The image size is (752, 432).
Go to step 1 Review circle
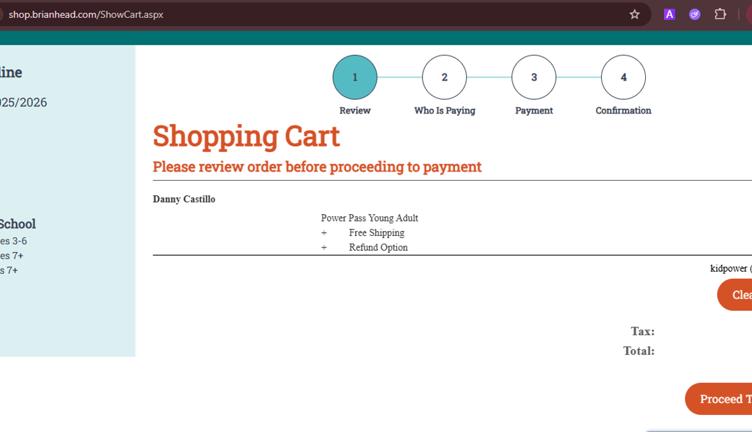point(355,77)
